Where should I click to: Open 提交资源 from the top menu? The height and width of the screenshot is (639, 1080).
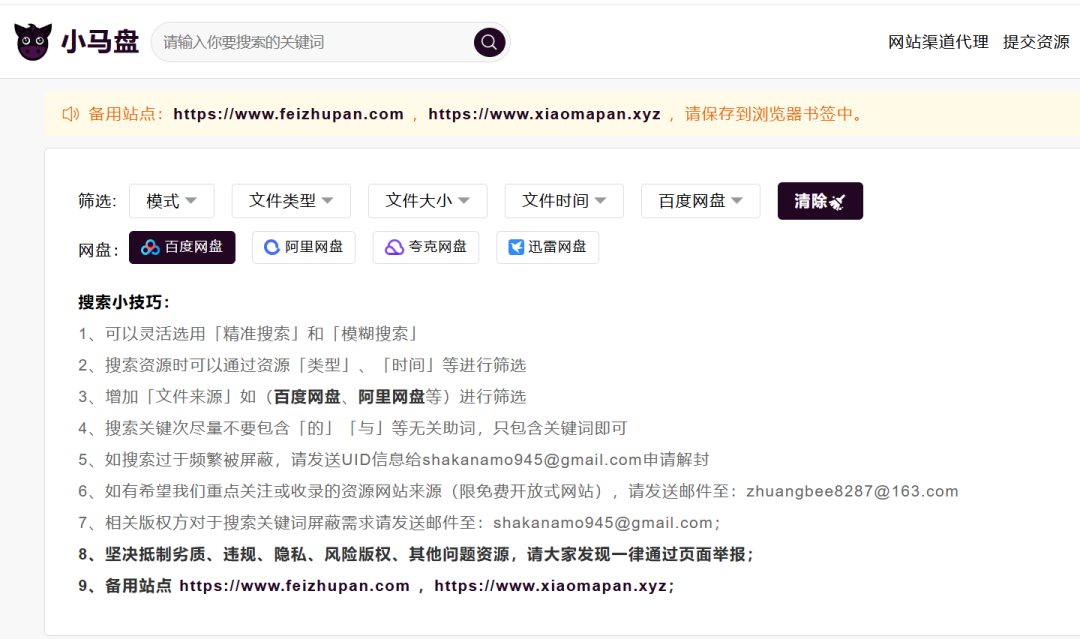coord(1035,42)
